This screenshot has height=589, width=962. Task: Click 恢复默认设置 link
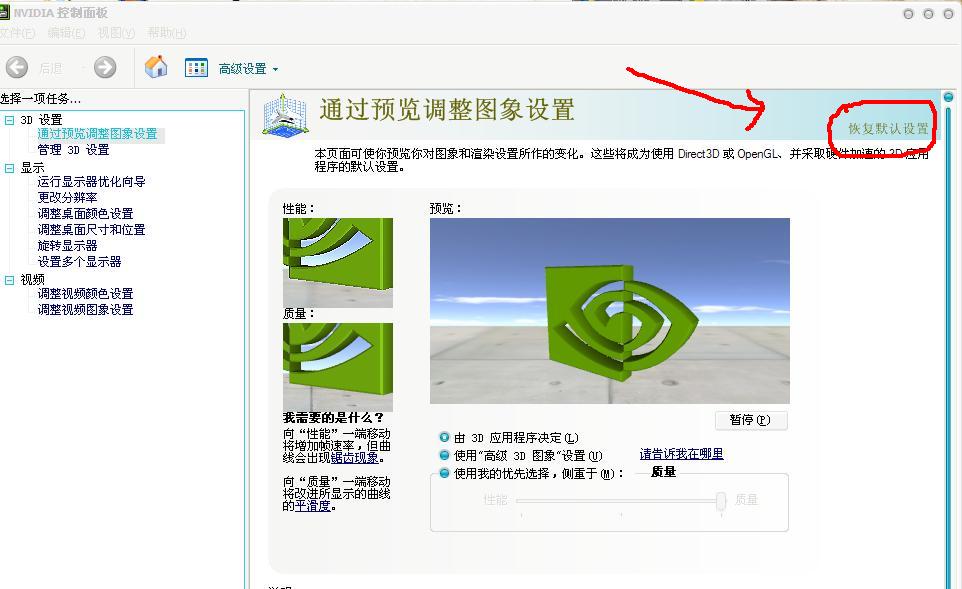tap(888, 129)
